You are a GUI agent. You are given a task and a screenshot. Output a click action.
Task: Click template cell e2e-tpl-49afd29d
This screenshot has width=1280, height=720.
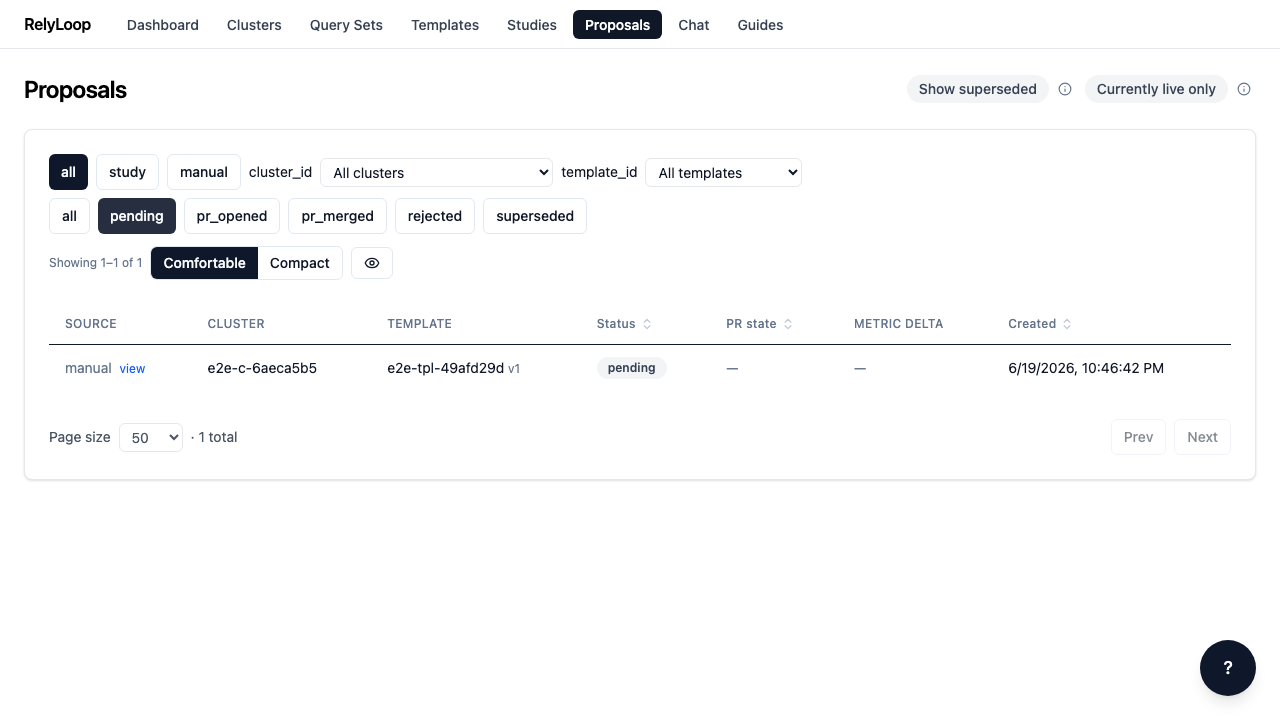(445, 368)
